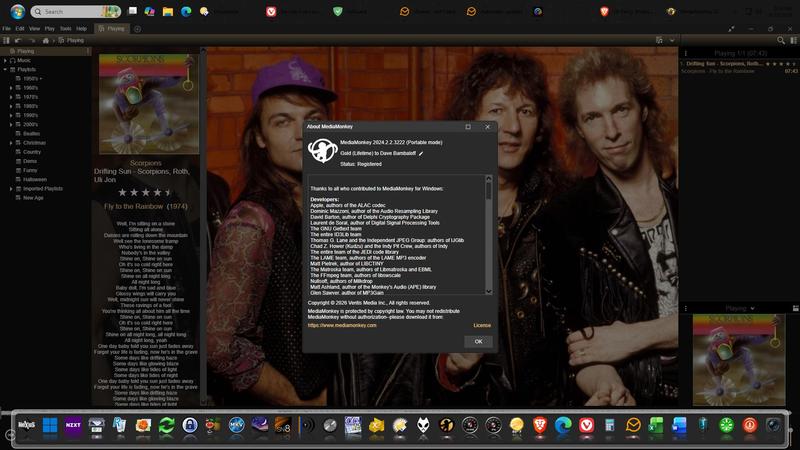Expand the 1960's playlist node
The image size is (800, 450).
[11, 88]
